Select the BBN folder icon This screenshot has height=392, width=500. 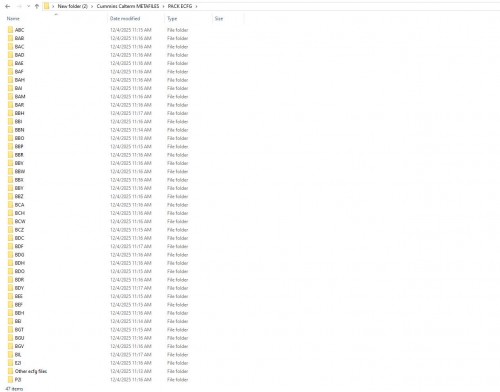[x=11, y=130]
